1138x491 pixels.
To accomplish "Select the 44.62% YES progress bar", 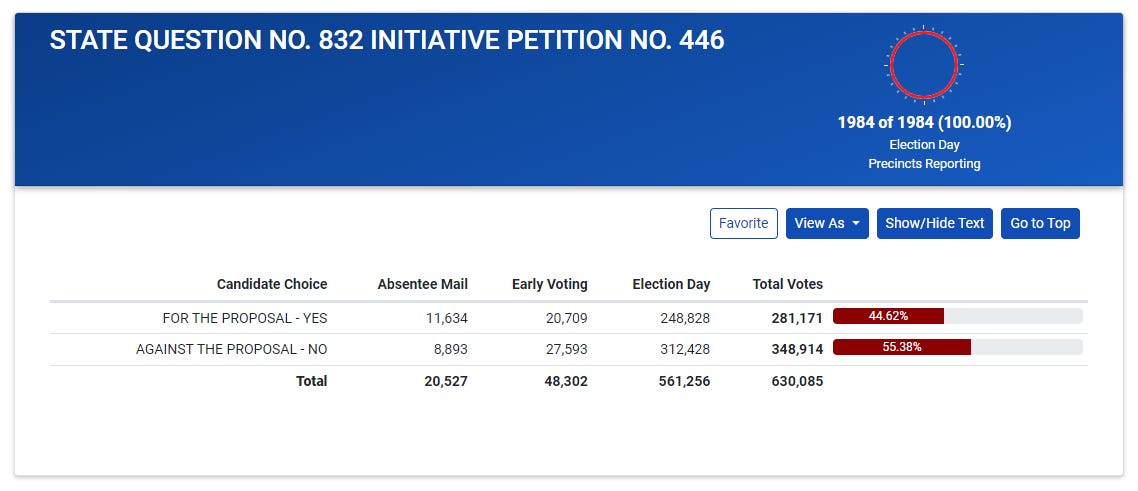I will point(957,316).
